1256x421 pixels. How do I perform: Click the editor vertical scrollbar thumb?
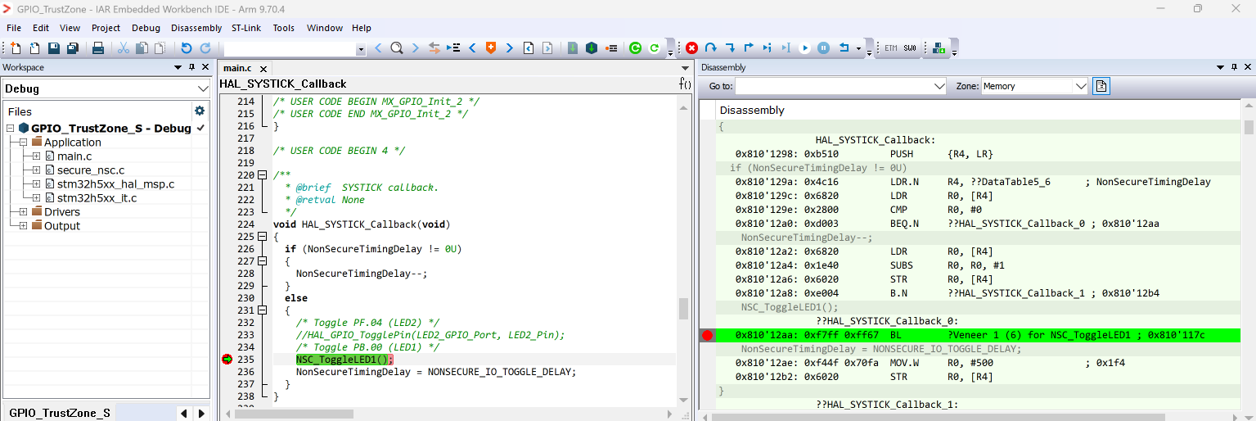coord(684,309)
